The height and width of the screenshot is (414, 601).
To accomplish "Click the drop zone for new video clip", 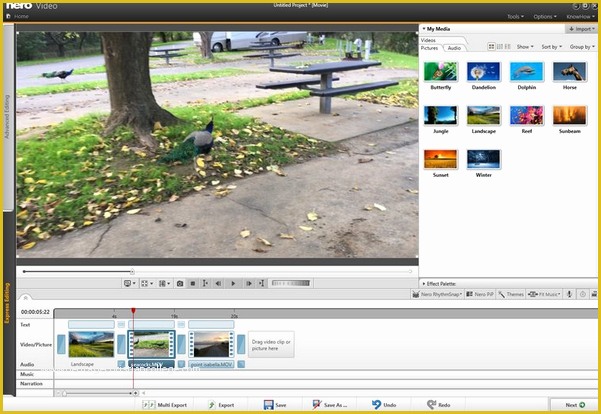I will click(x=271, y=345).
